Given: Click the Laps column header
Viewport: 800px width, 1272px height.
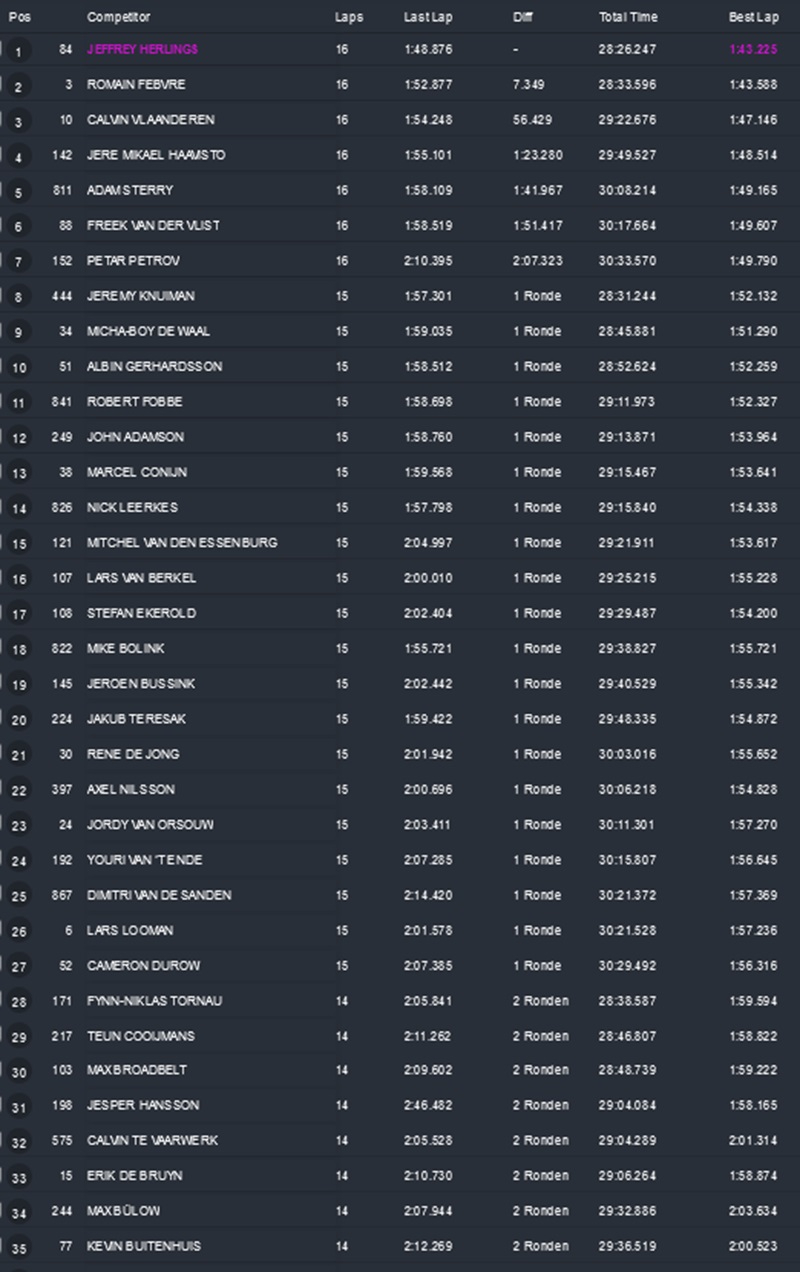Looking at the screenshot, I should pyautogui.click(x=349, y=17).
